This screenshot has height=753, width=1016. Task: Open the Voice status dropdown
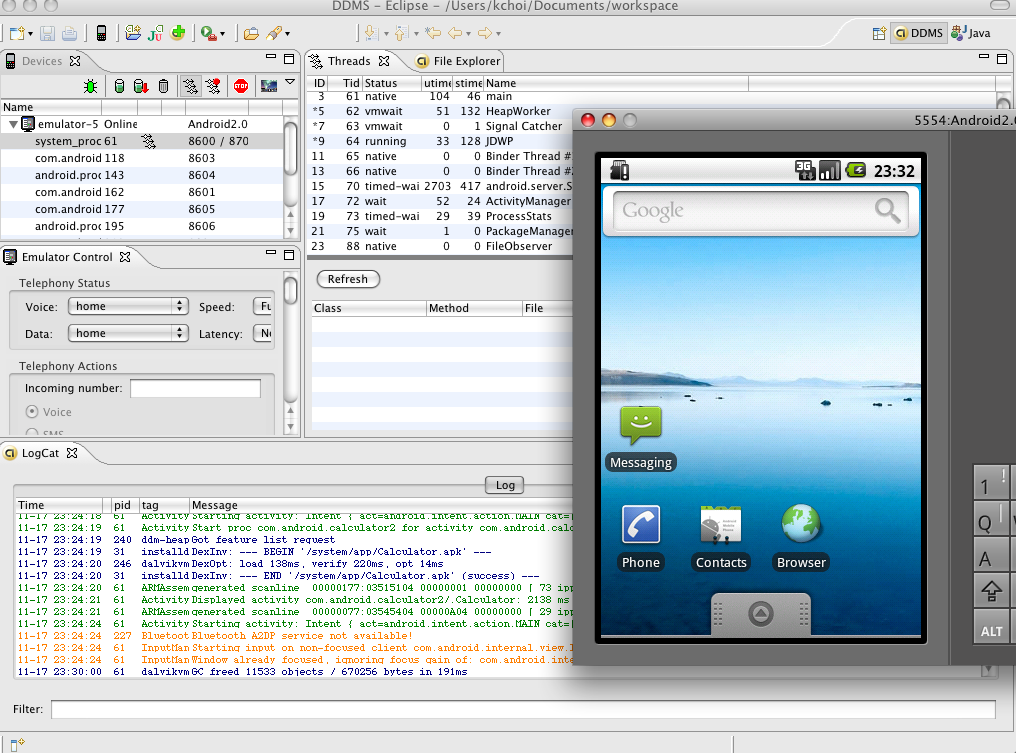[128, 307]
